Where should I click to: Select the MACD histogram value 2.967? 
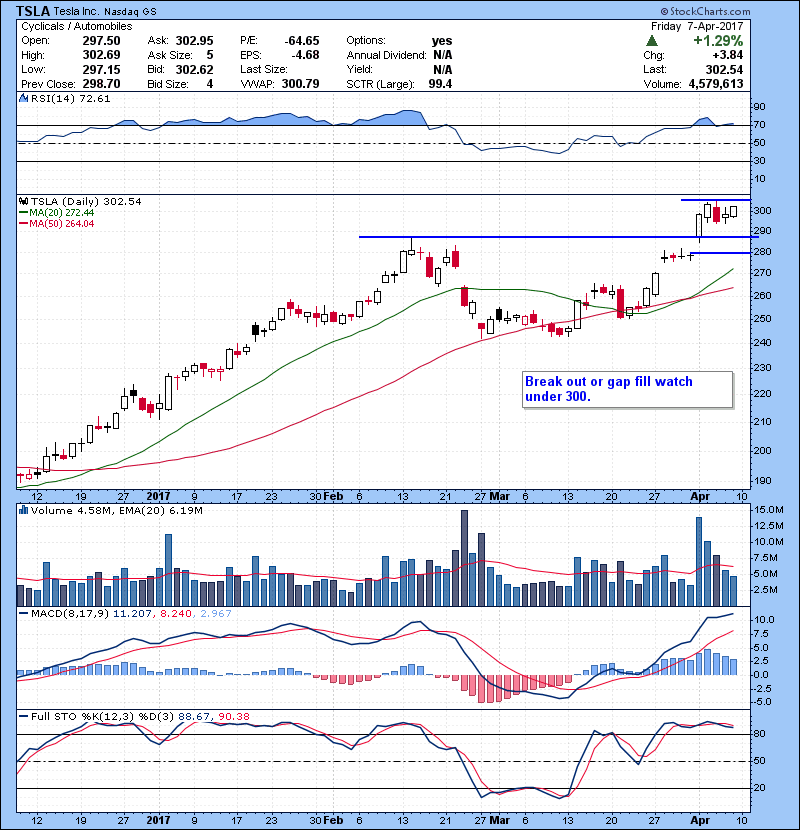click(x=215, y=614)
